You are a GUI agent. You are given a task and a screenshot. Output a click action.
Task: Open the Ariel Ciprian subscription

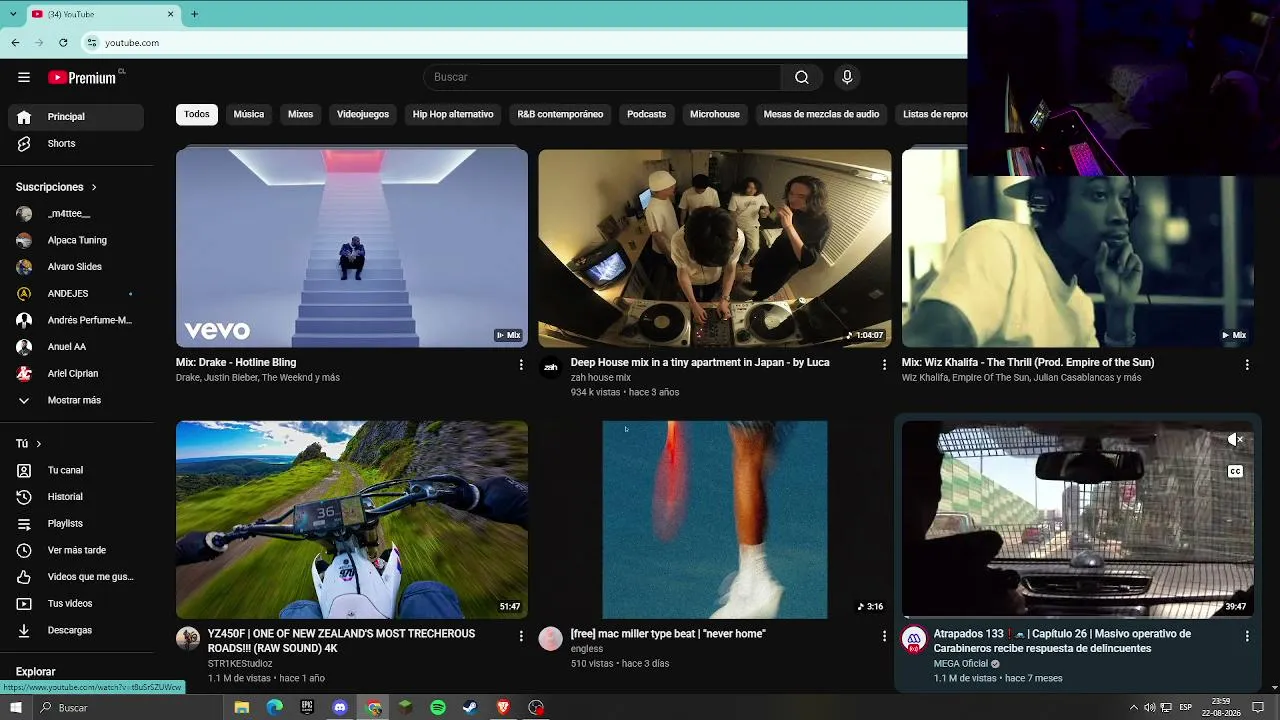coord(76,374)
